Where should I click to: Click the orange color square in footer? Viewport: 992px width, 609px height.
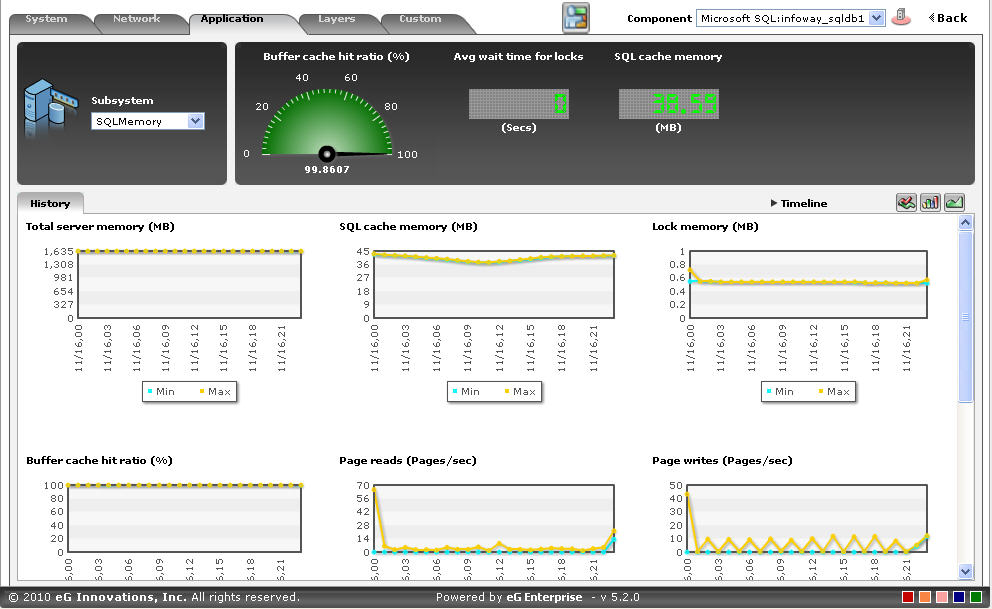[925, 597]
